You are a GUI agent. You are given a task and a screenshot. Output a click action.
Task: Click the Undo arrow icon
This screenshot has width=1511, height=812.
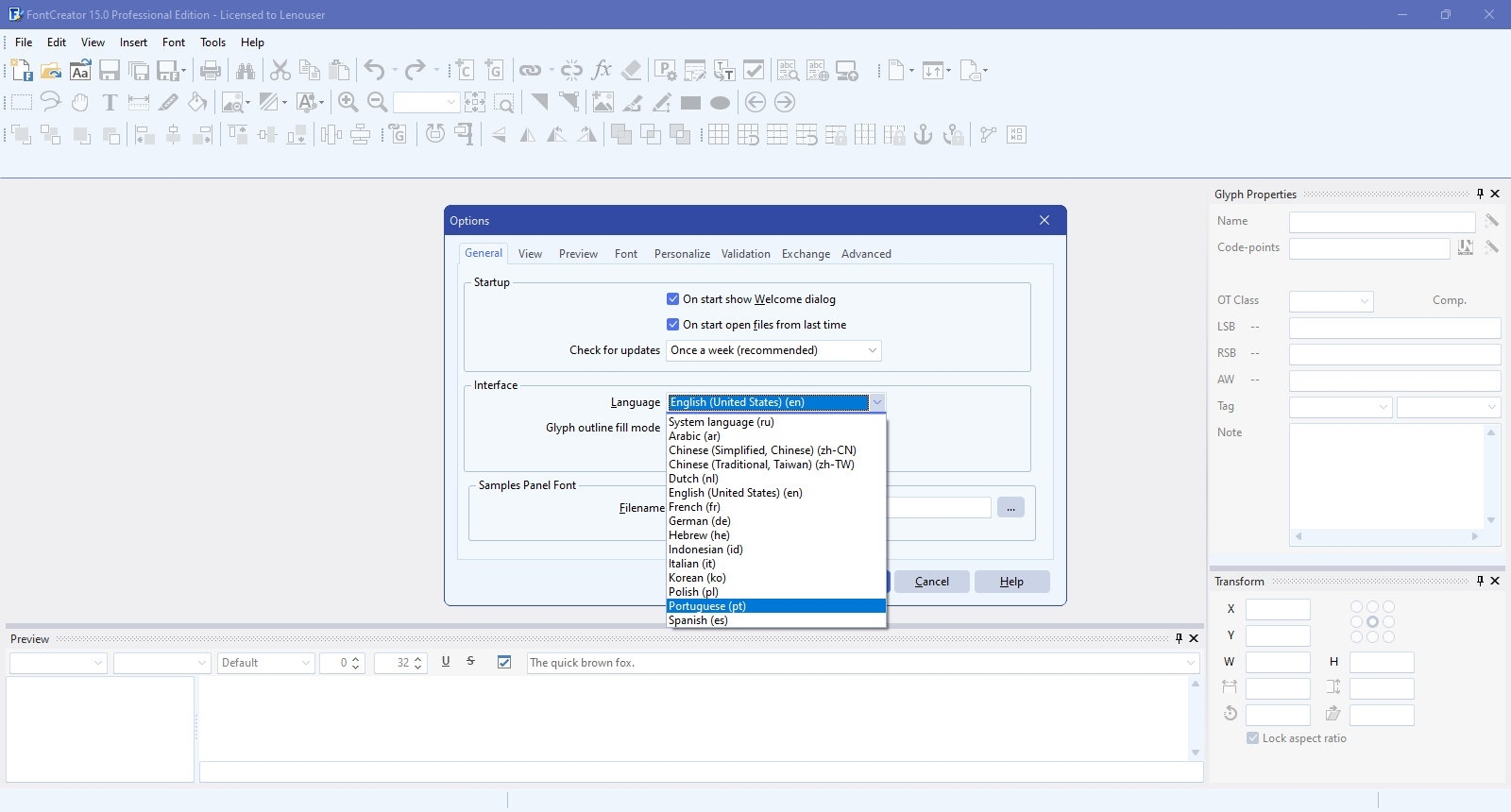tap(374, 71)
